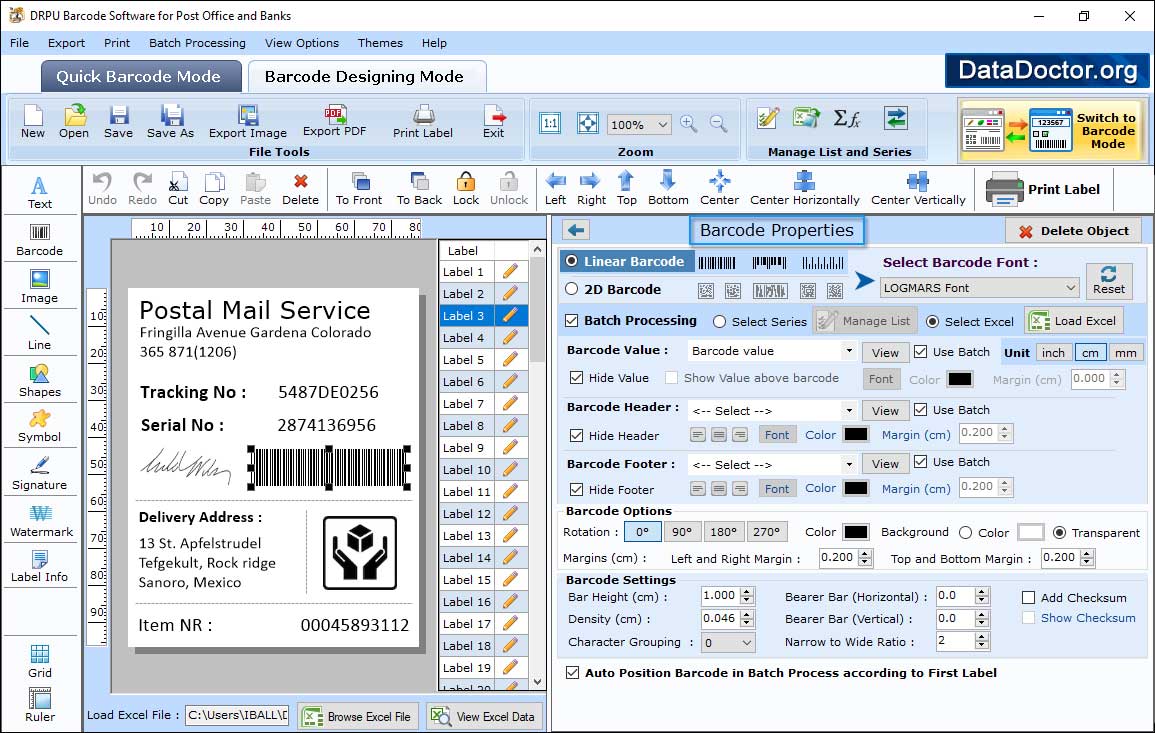
Task: Open the Symbol tool
Action: pyautogui.click(x=40, y=427)
